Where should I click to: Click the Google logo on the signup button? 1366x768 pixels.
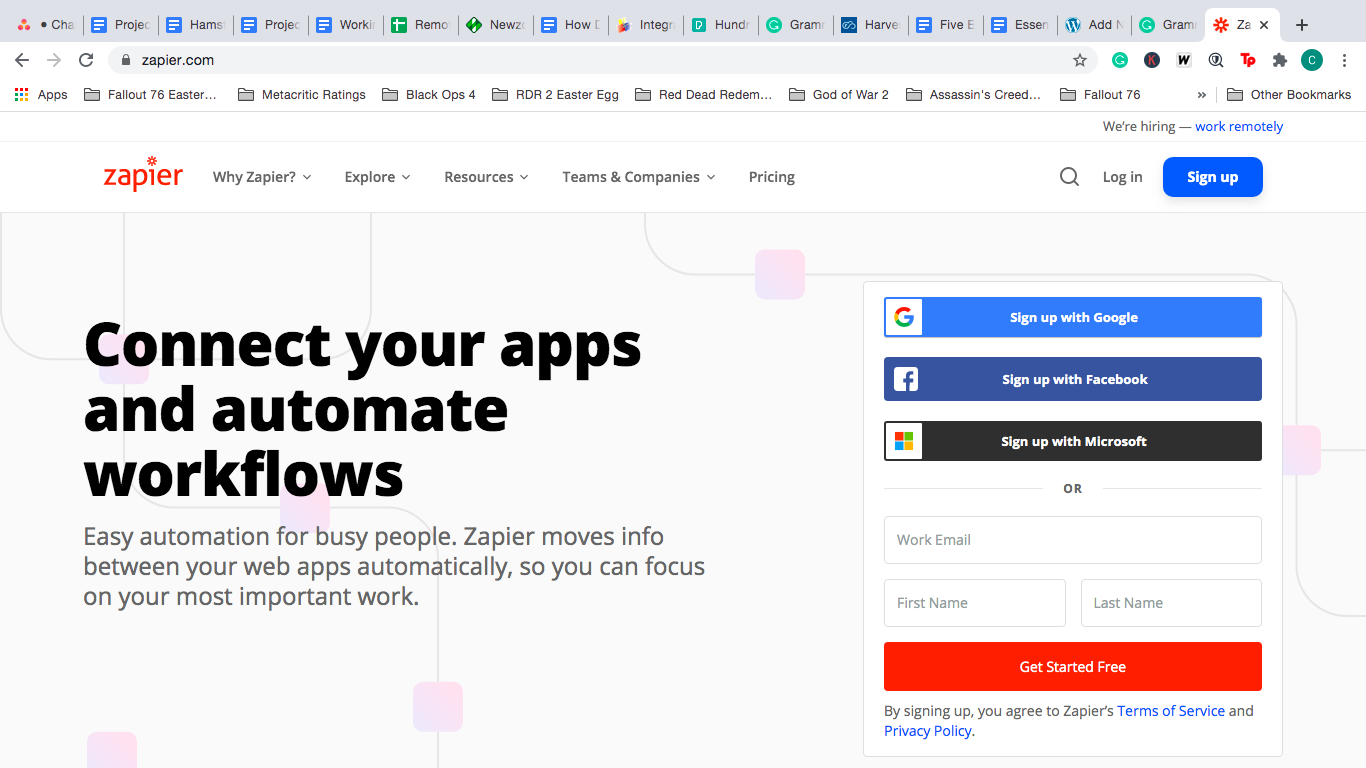click(904, 317)
